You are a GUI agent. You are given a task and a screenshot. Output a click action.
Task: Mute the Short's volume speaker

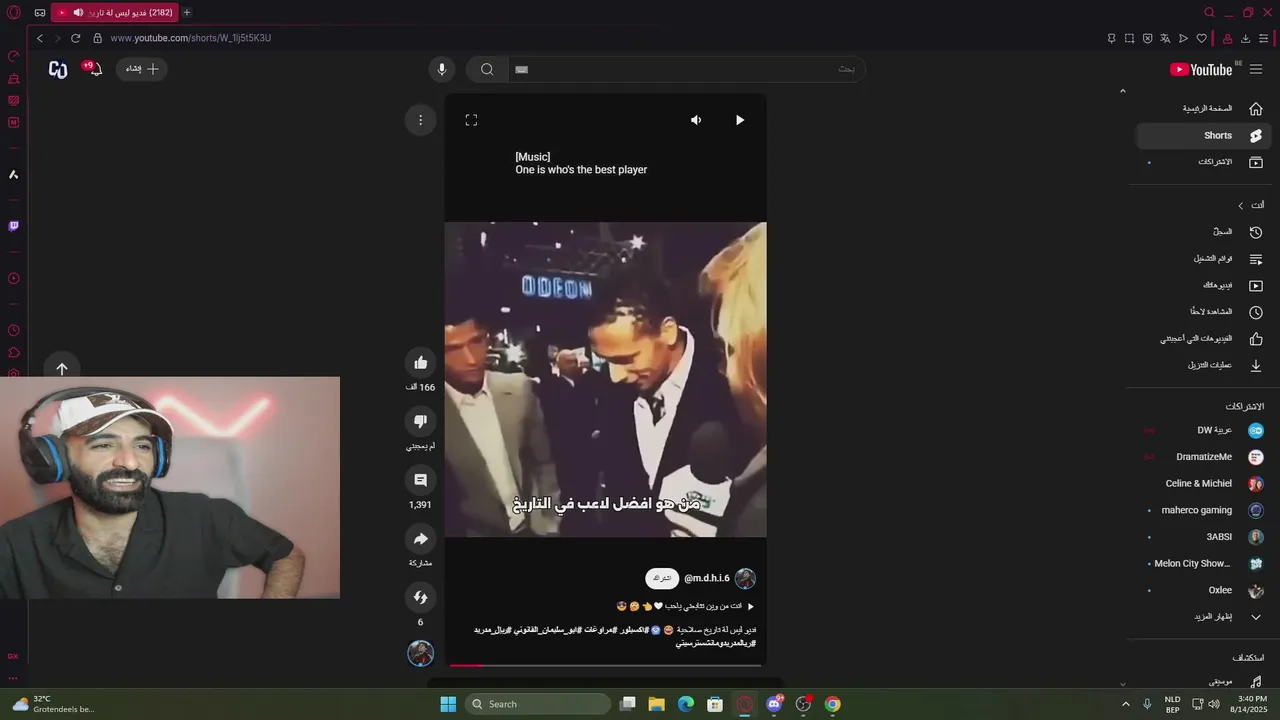pos(696,120)
